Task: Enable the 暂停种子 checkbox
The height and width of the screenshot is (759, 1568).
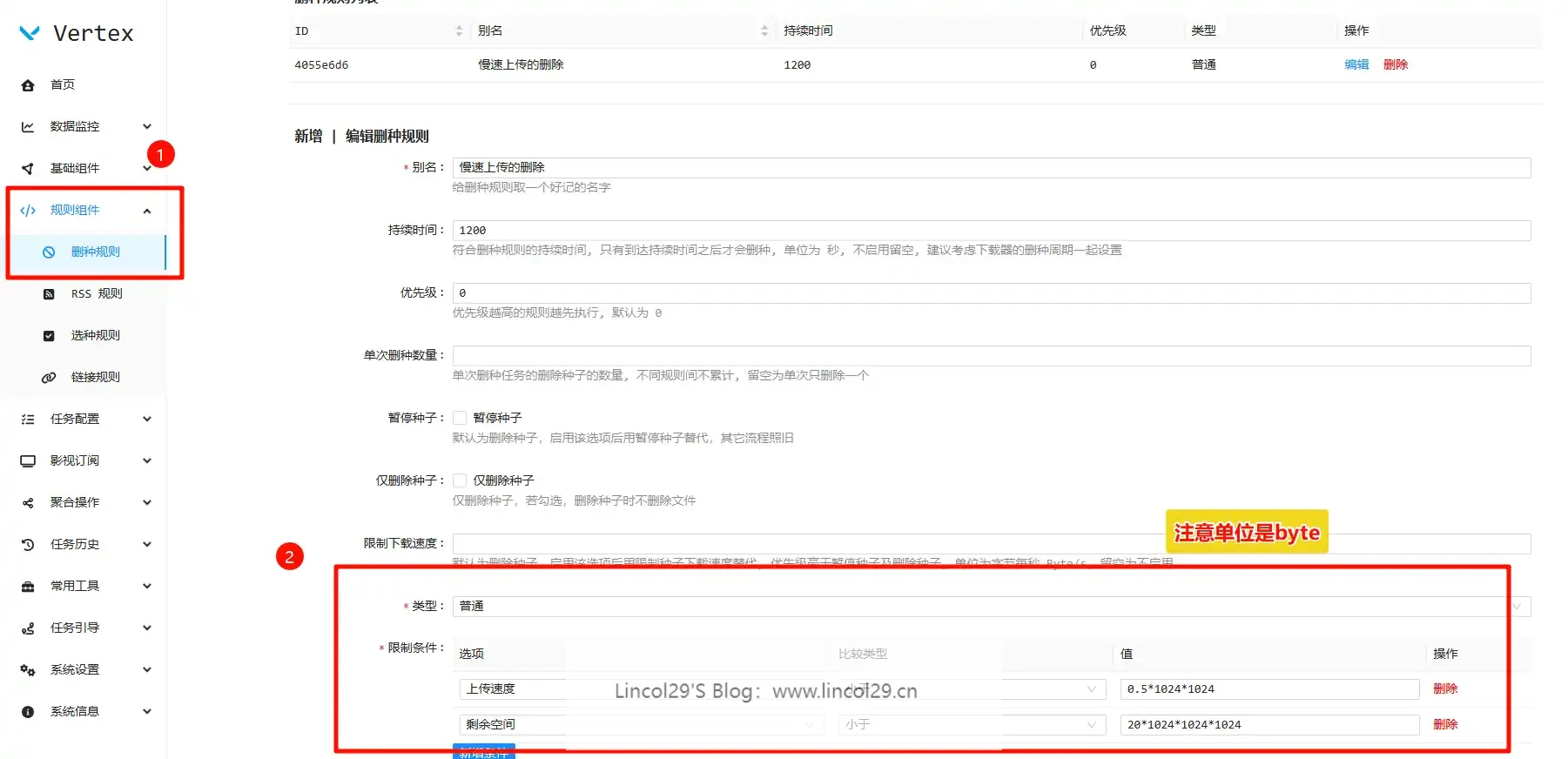Action: tap(460, 418)
